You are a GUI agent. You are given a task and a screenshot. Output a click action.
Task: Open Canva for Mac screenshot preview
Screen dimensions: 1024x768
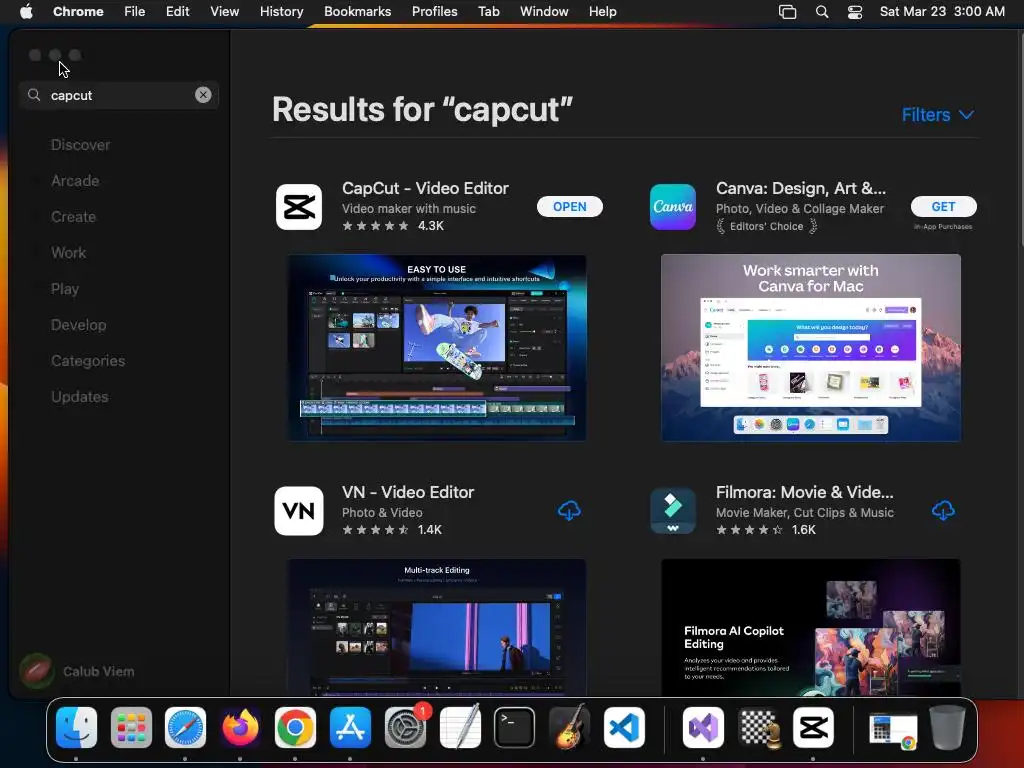(810, 348)
